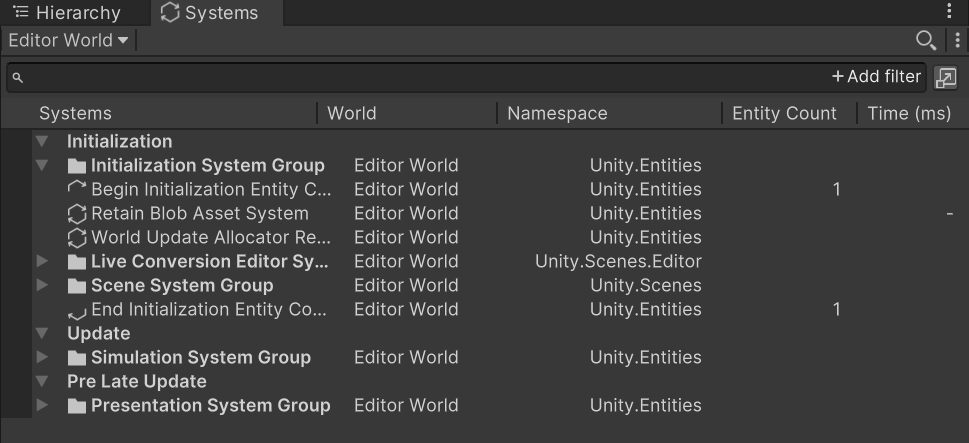
Task: Click the Unity.Scenes namespace cell
Action: tap(646, 285)
